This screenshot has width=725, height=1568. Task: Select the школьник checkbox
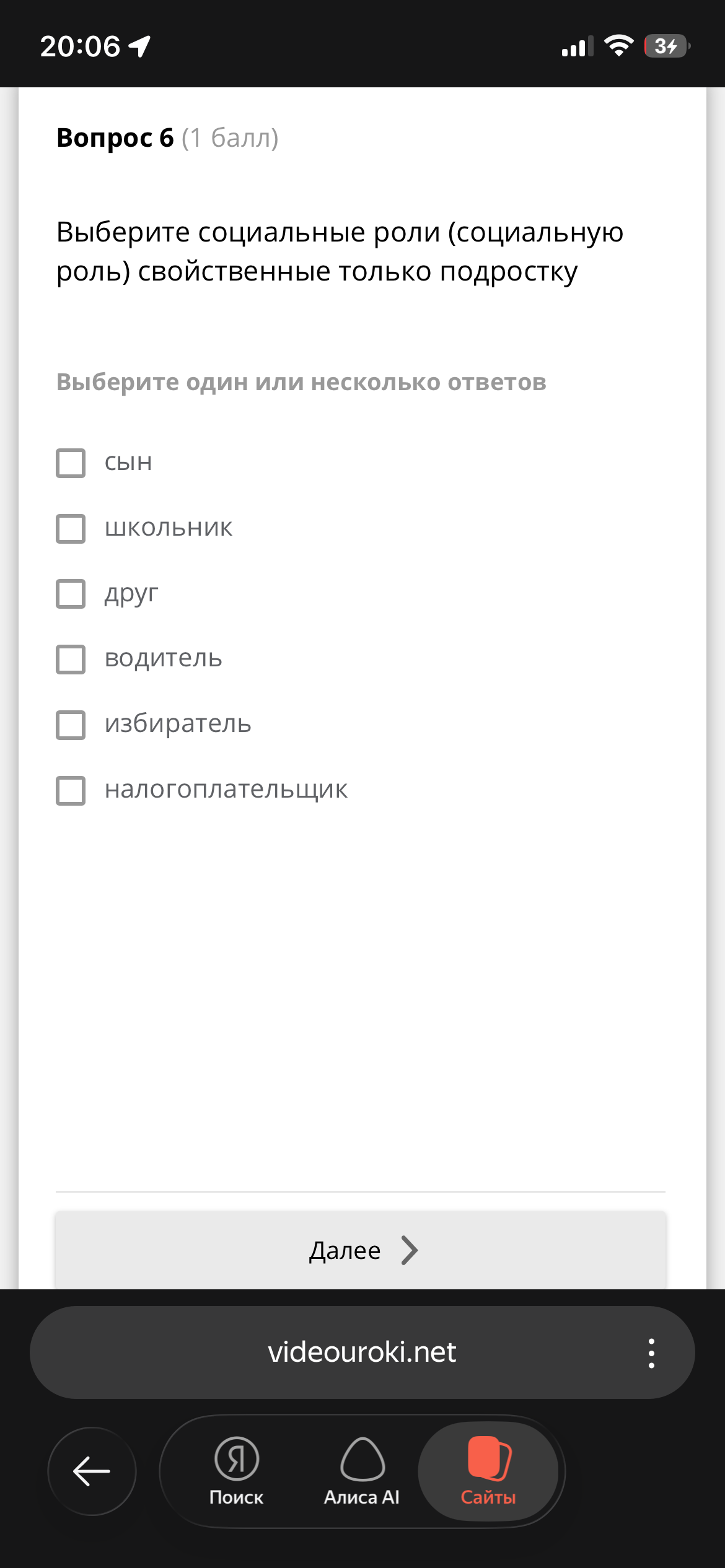[71, 529]
